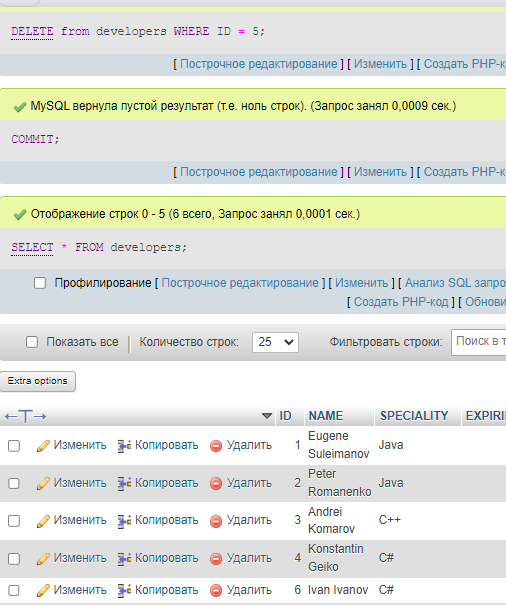The width and height of the screenshot is (506, 605).
Task: Select the checkbox for Eugene Suleimanov row
Action: 14,446
